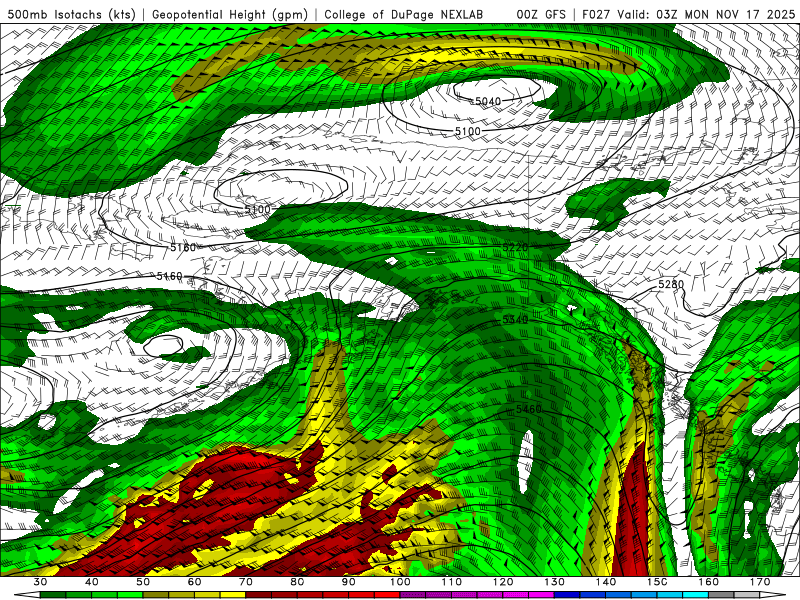
Task: Select the gray swatch just after 160
Action: point(721,595)
